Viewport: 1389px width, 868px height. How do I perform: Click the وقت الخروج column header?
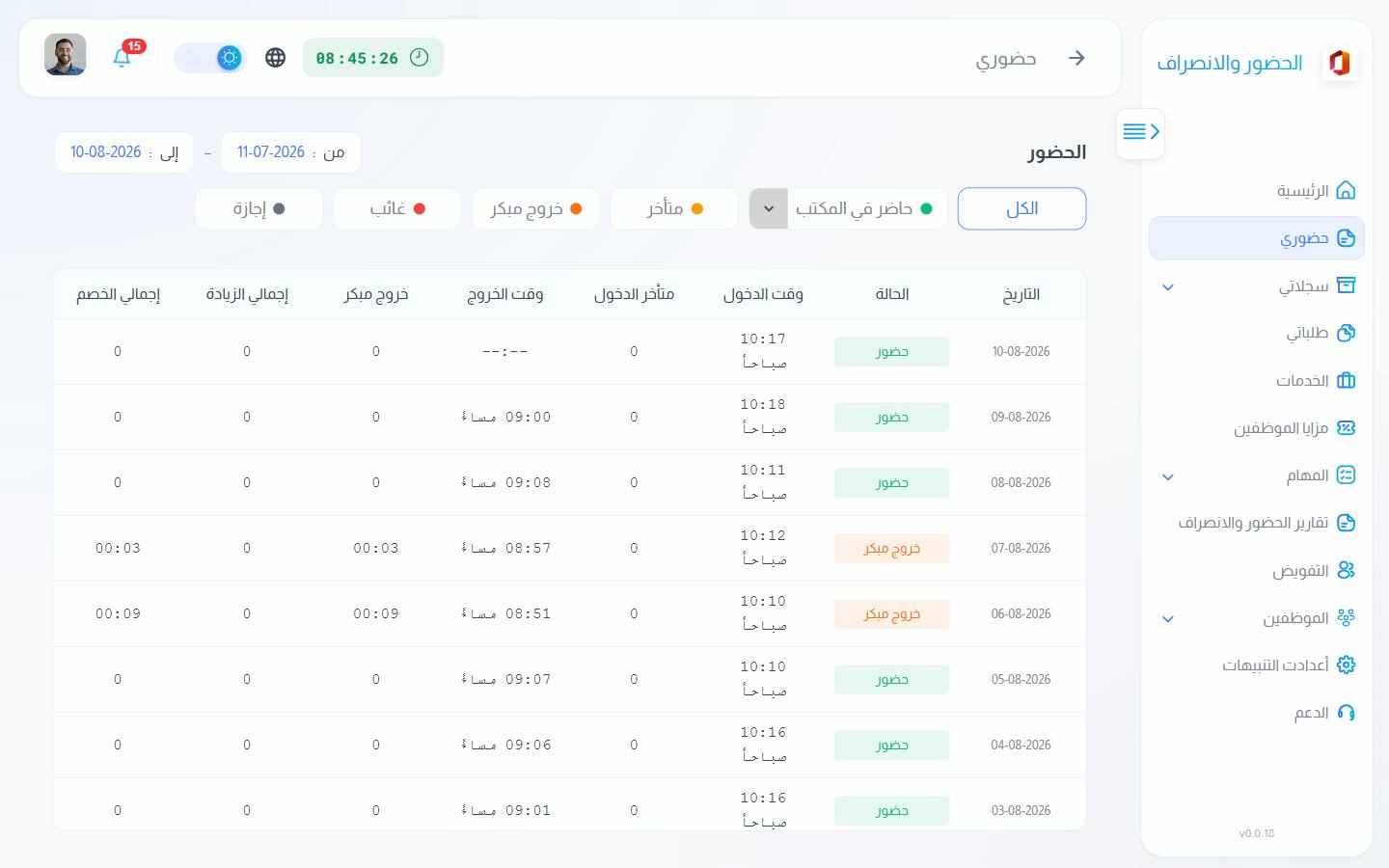504,294
